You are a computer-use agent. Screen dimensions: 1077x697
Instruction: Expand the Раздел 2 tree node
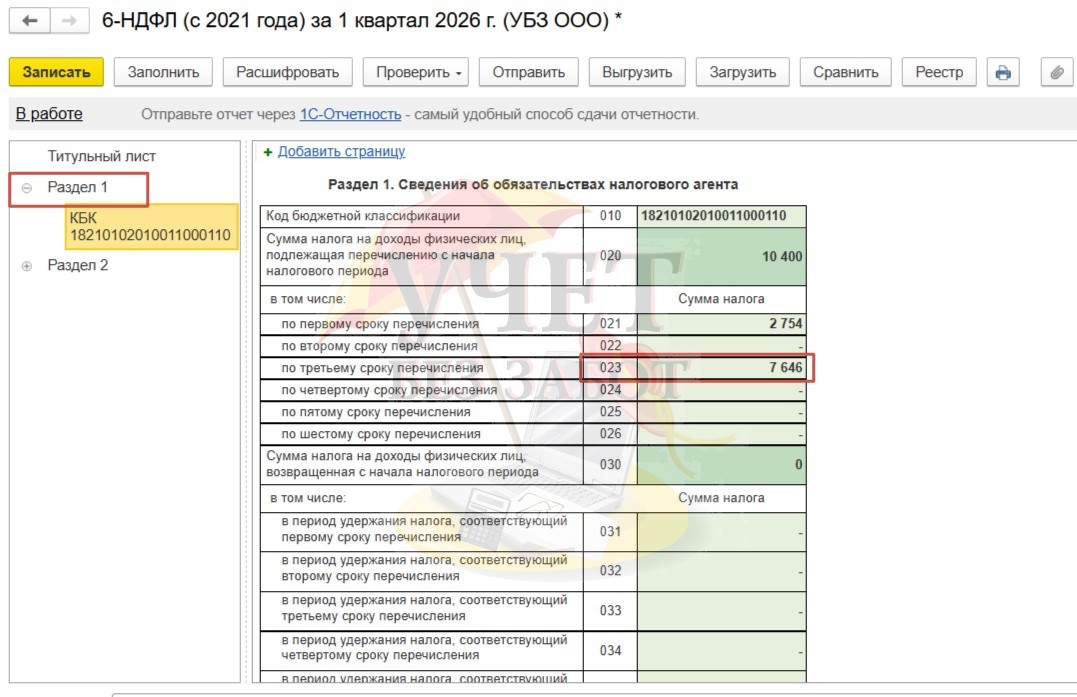click(27, 266)
